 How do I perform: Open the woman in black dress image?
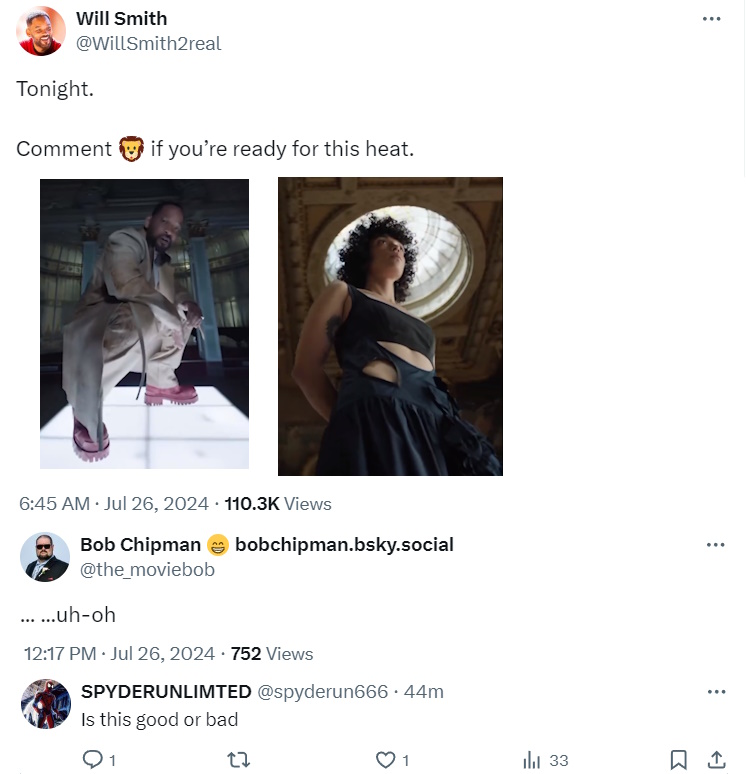[390, 326]
